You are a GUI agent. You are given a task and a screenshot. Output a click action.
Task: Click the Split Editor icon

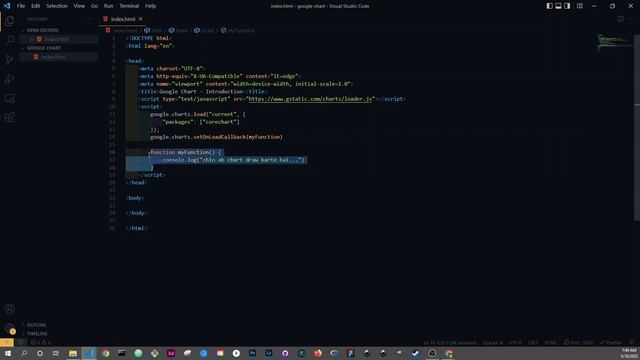click(x=620, y=19)
